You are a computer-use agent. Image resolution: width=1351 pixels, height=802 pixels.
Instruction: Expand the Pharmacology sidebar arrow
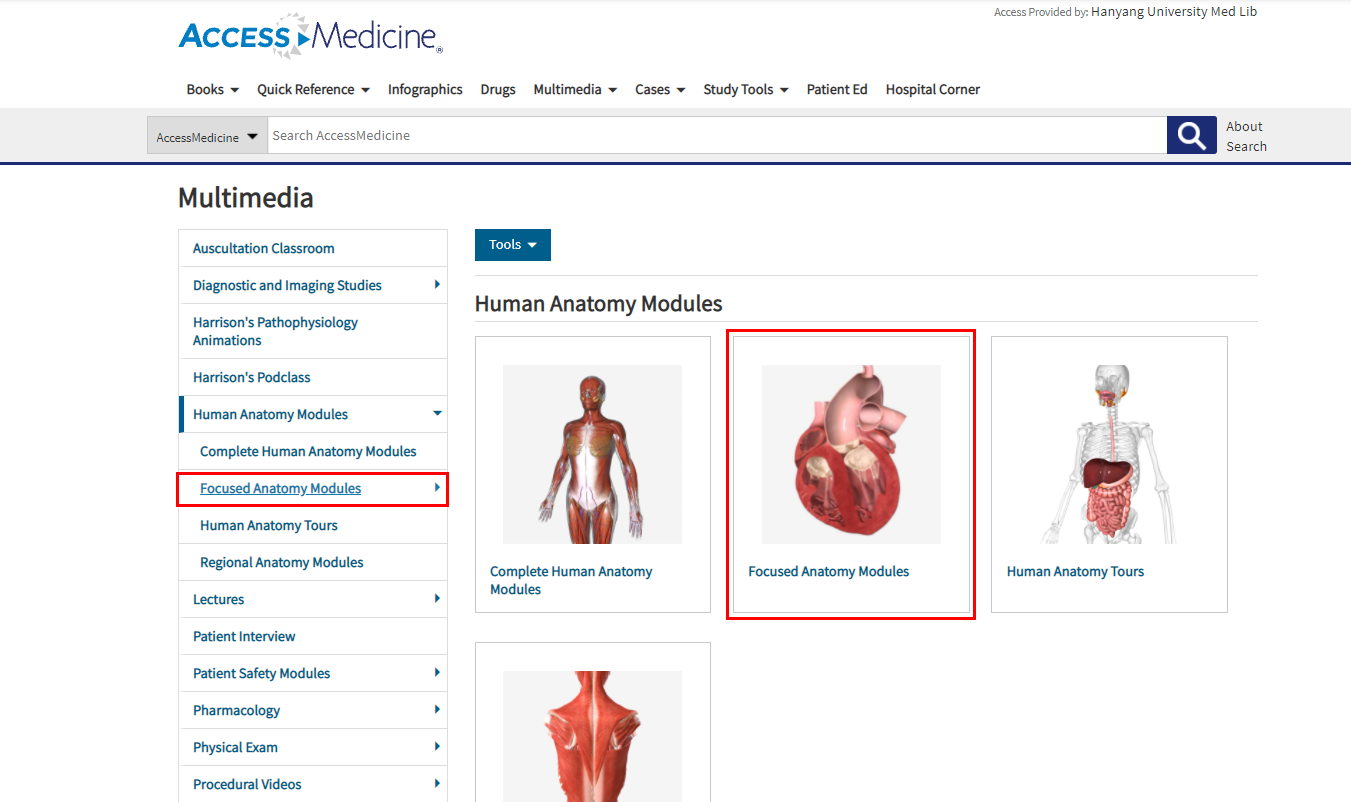437,710
